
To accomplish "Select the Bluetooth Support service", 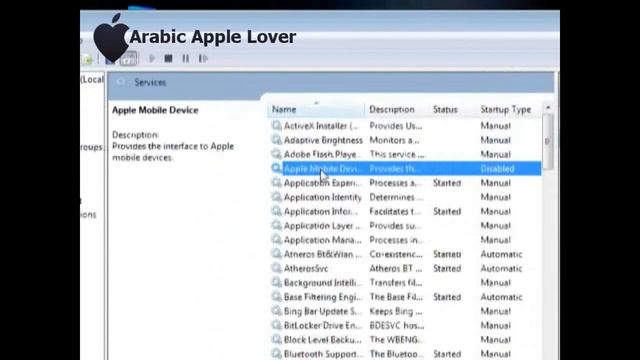I will point(405,353).
